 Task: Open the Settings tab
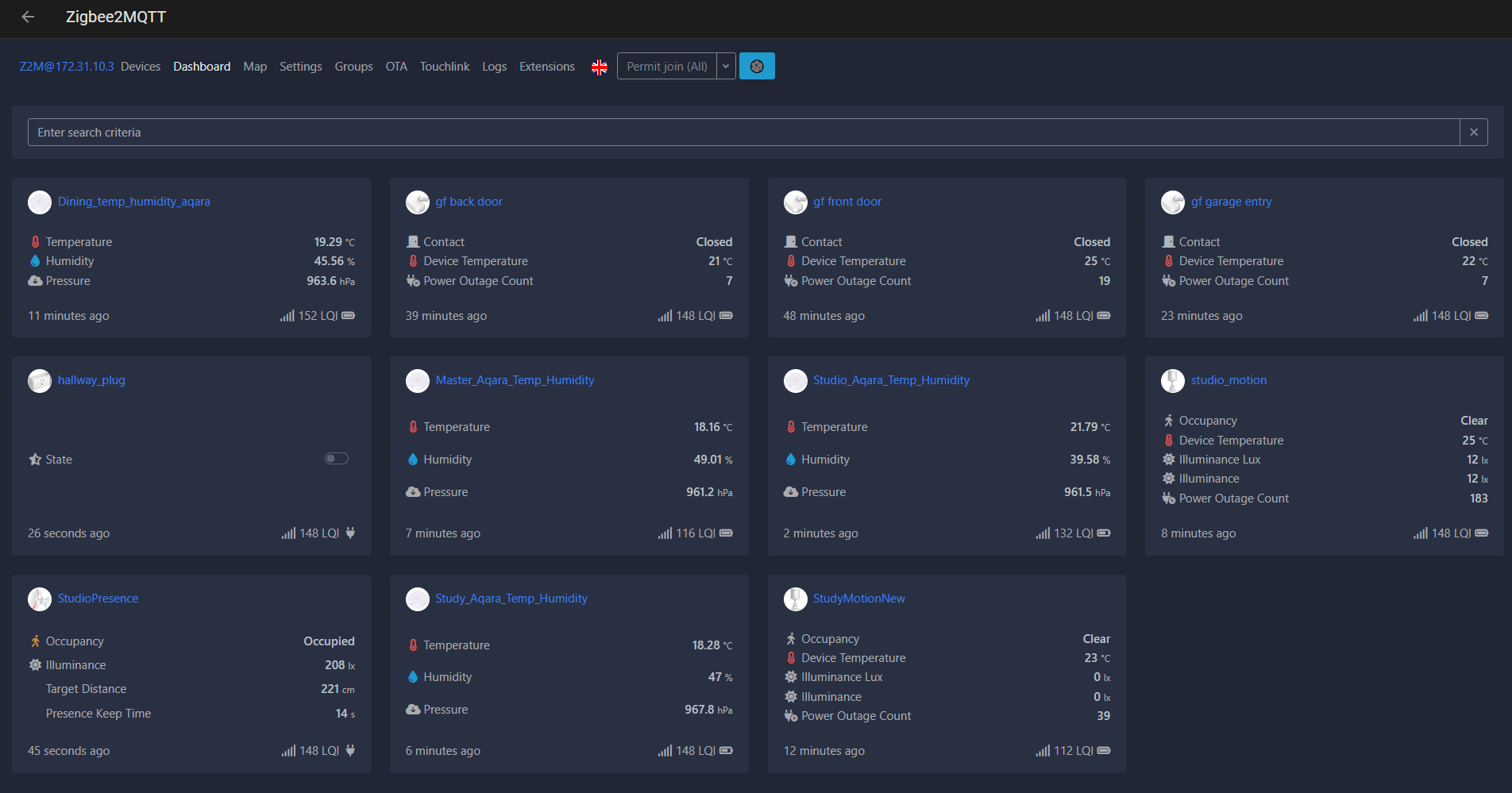tap(301, 67)
